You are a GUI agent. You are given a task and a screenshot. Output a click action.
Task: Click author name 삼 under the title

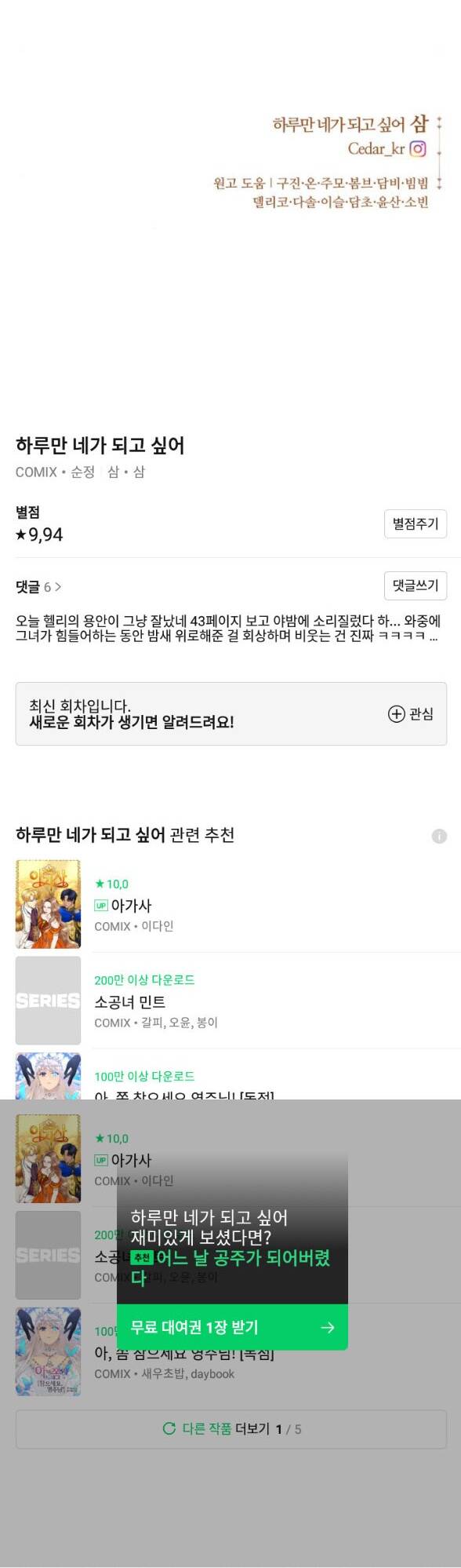pyautogui.click(x=113, y=472)
